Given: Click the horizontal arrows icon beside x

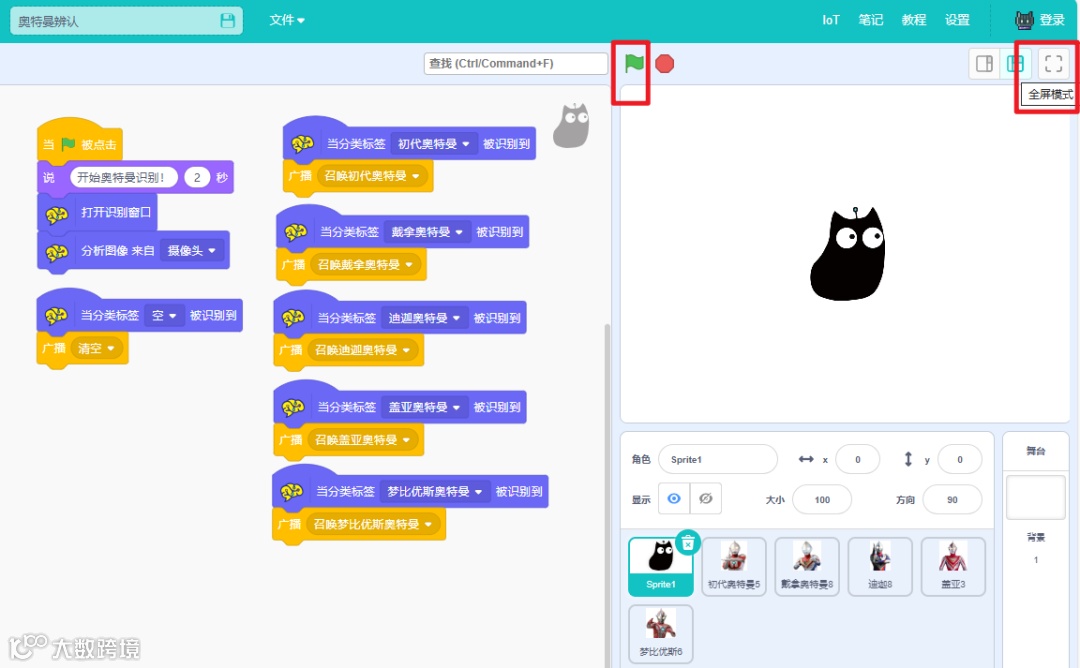Looking at the screenshot, I should coord(806,459).
